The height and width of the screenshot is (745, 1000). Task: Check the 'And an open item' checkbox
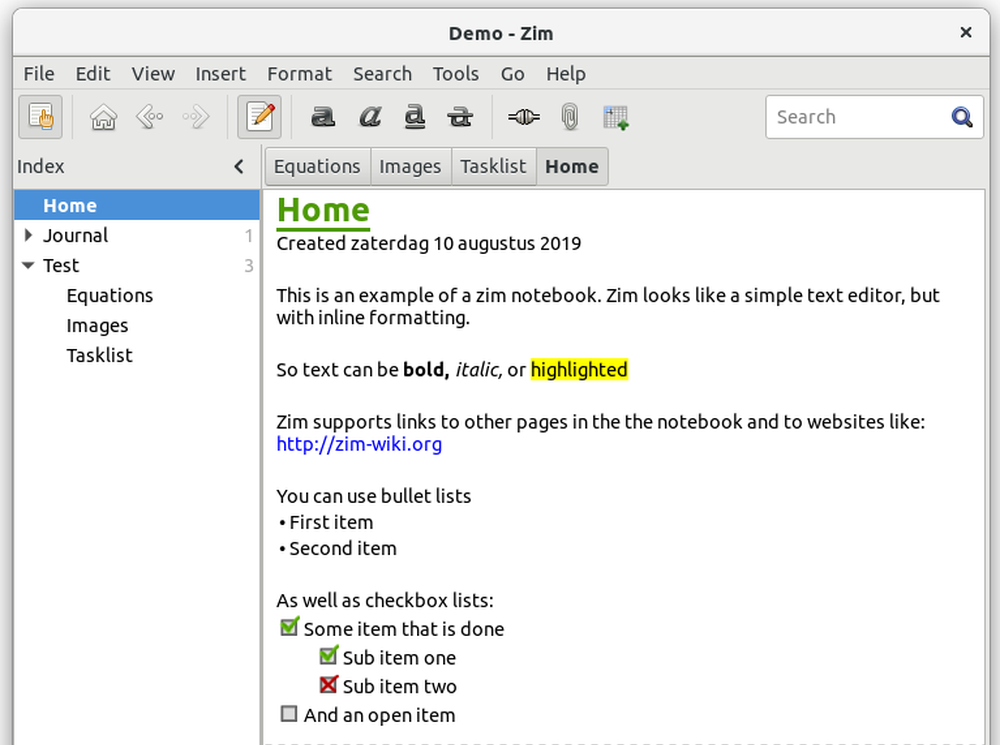click(x=289, y=713)
